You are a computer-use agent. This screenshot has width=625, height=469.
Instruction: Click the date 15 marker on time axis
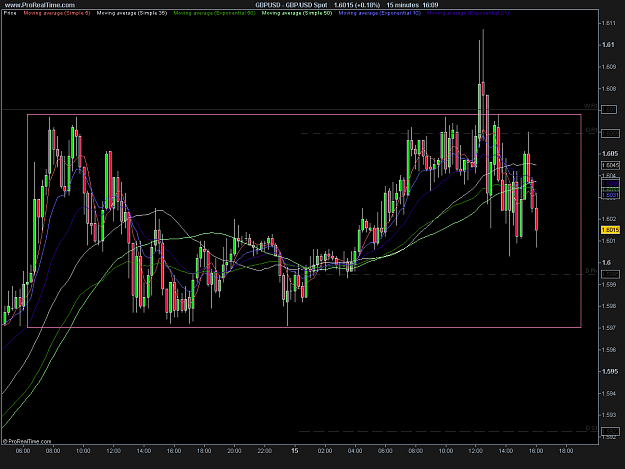[295, 451]
